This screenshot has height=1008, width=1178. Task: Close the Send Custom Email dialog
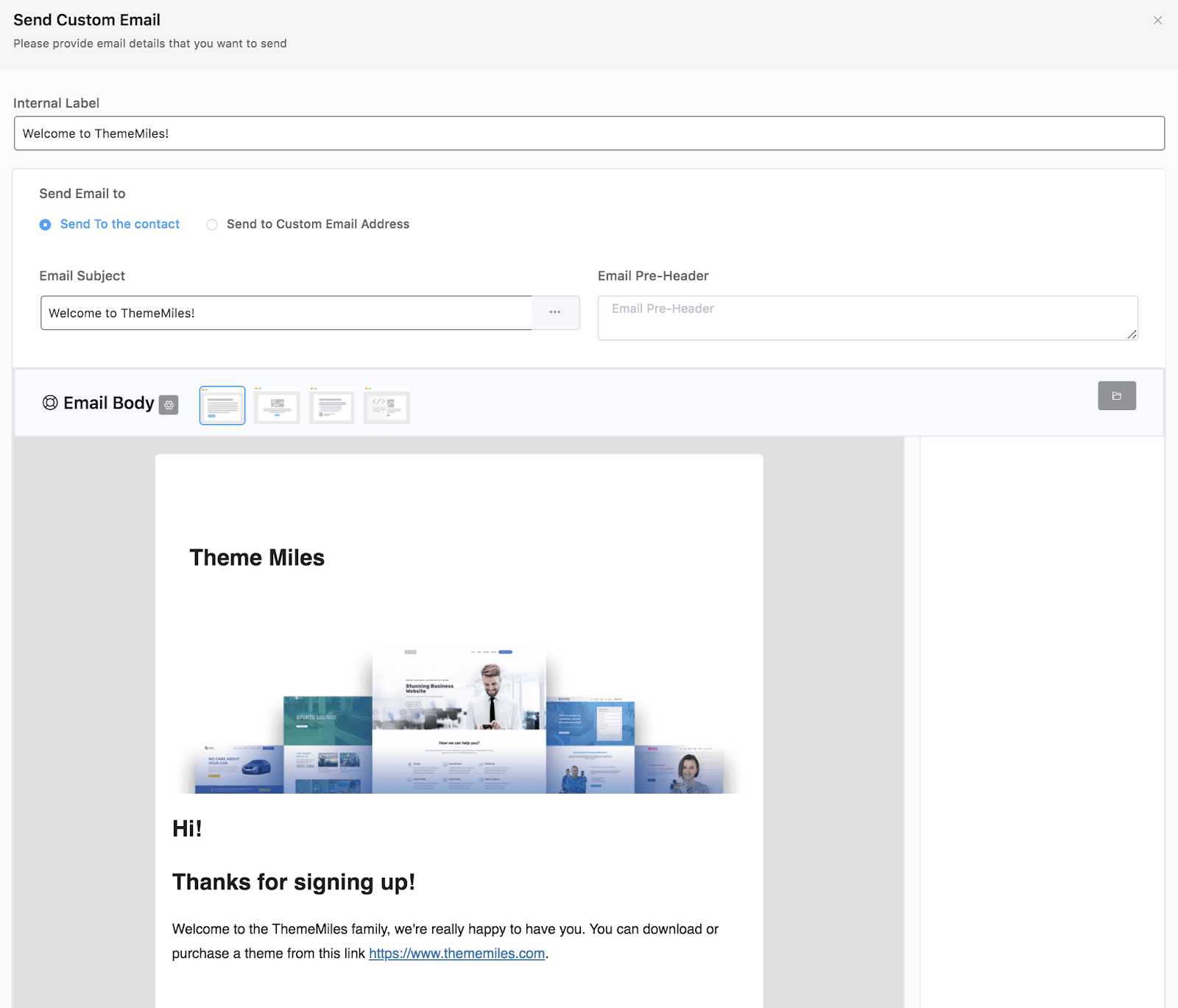(x=1157, y=21)
